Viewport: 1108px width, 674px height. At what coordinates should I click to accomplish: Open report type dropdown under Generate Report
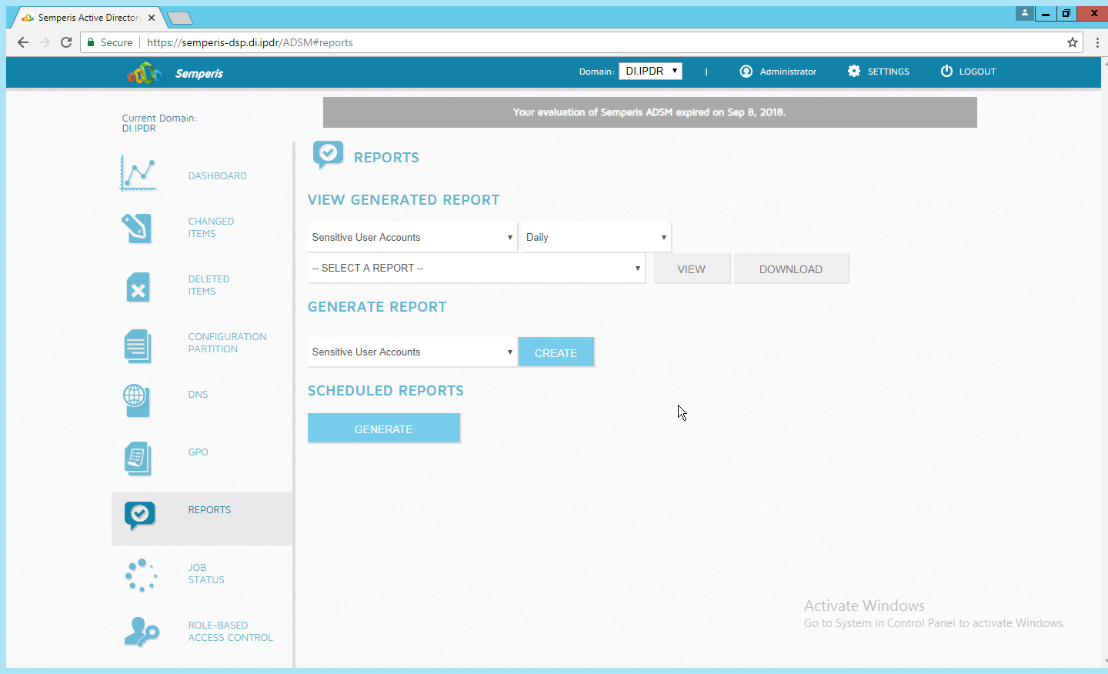click(412, 352)
